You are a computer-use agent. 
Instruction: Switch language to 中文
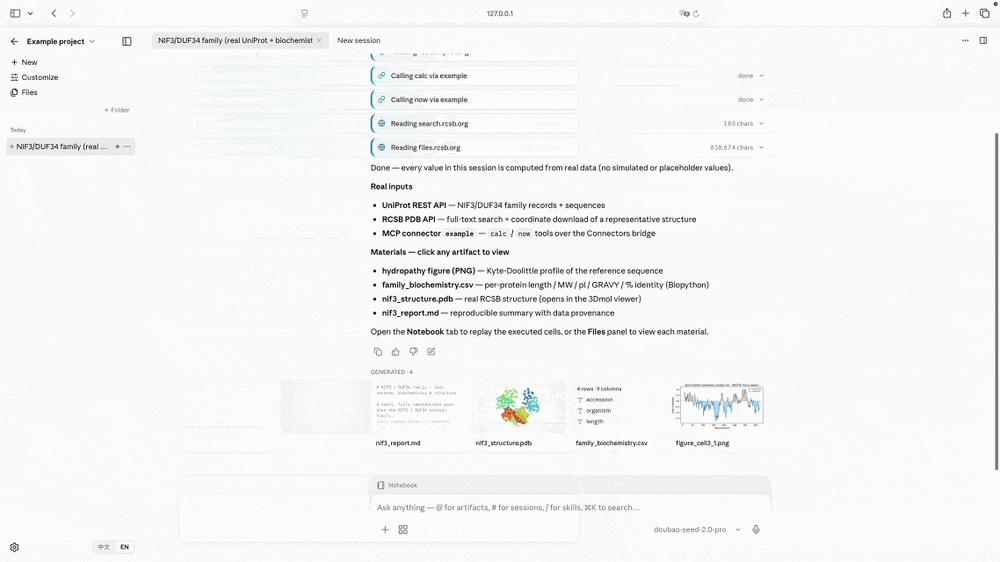(103, 547)
